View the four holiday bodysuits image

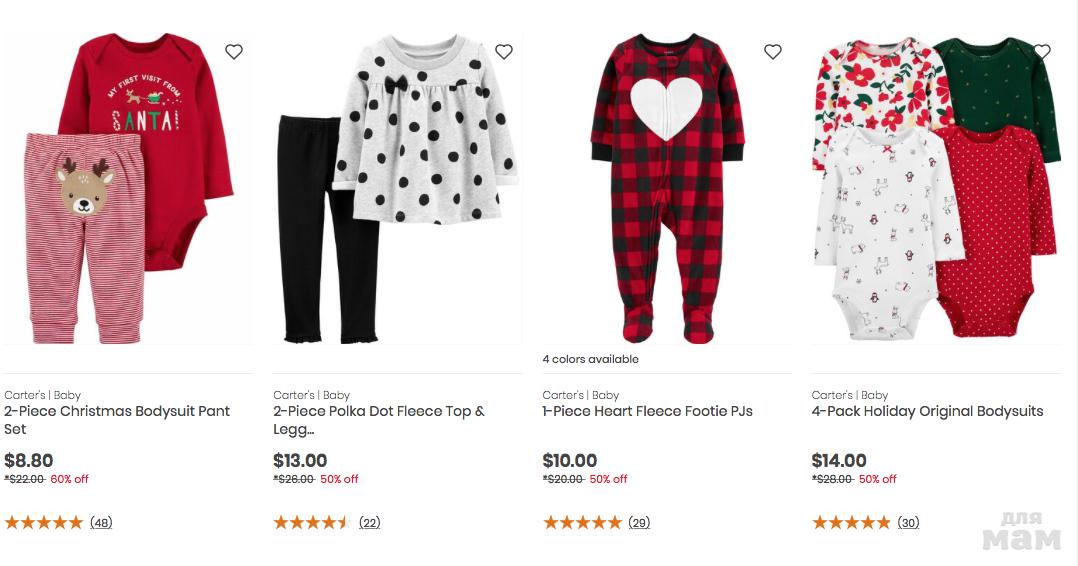tap(935, 190)
